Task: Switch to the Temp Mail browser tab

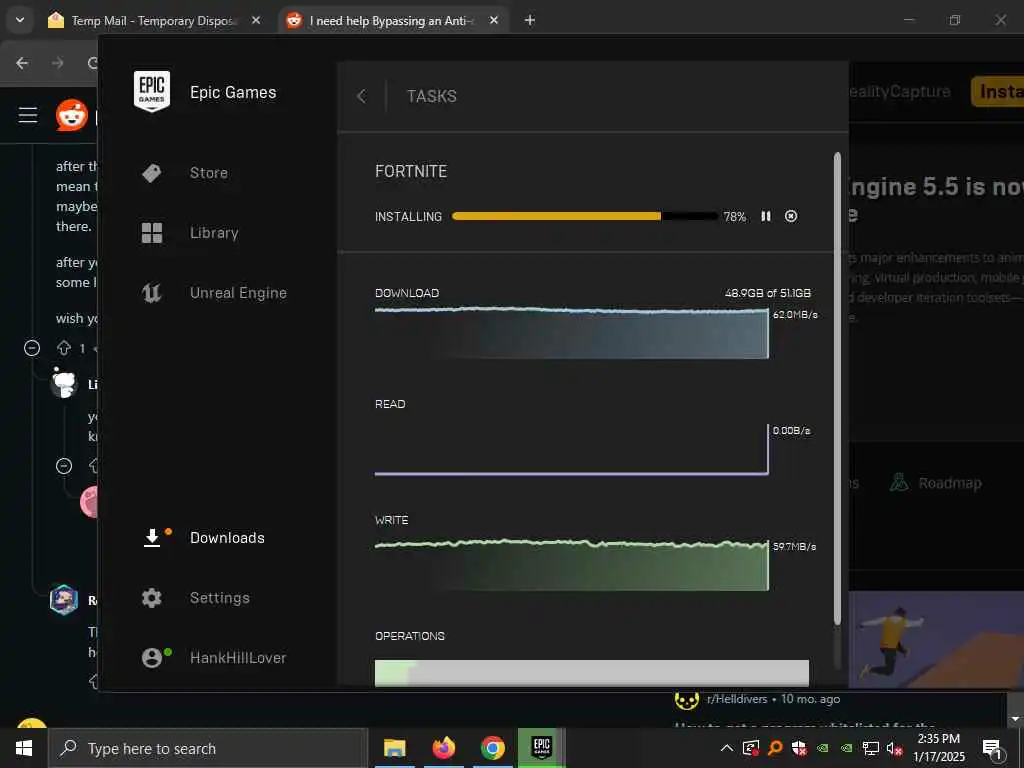Action: point(154,20)
